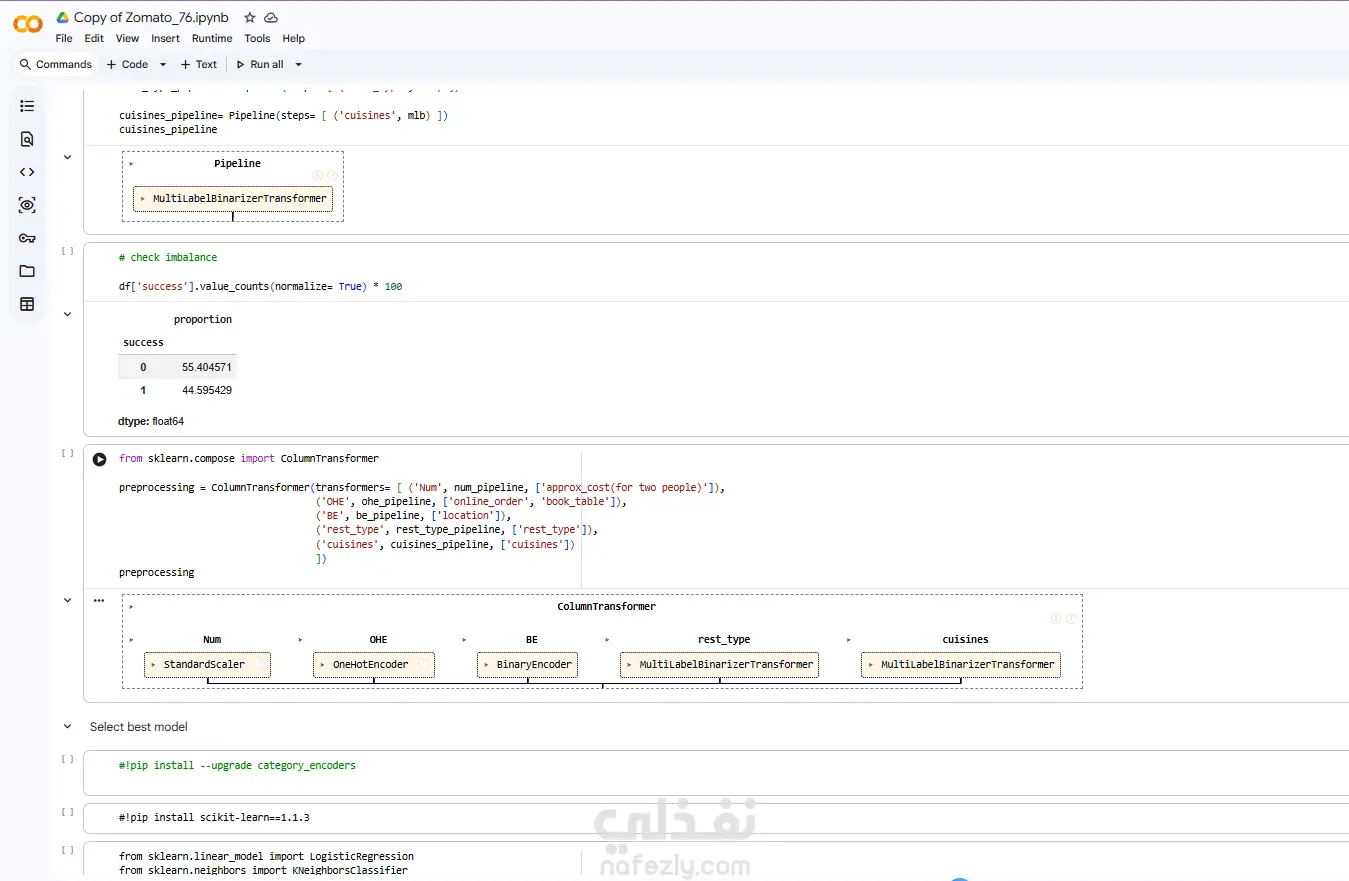Click the help icon in OneHotEncoder box

tap(423, 664)
